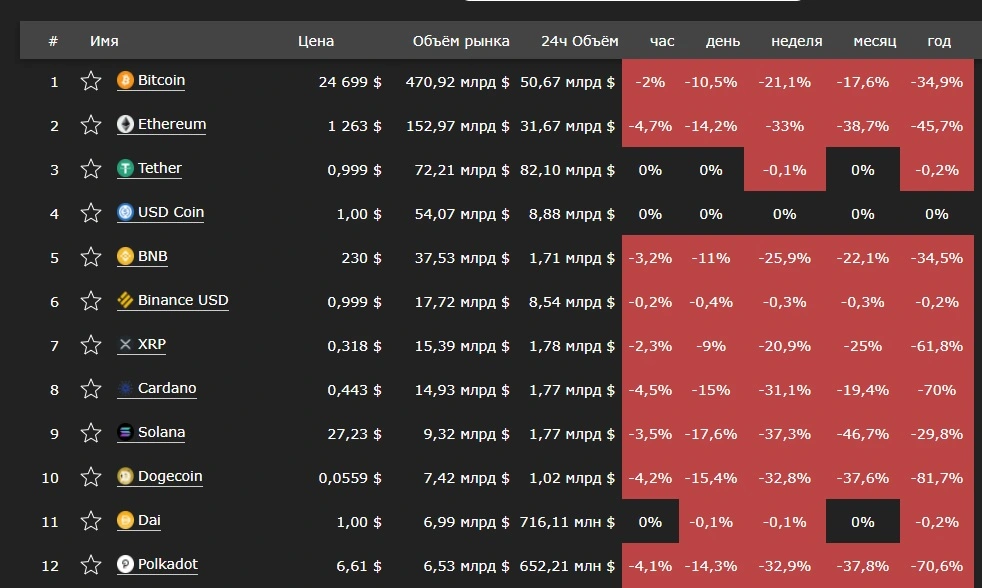Click the Bitcoin coin logo icon
982x588 pixels.
tap(125, 80)
